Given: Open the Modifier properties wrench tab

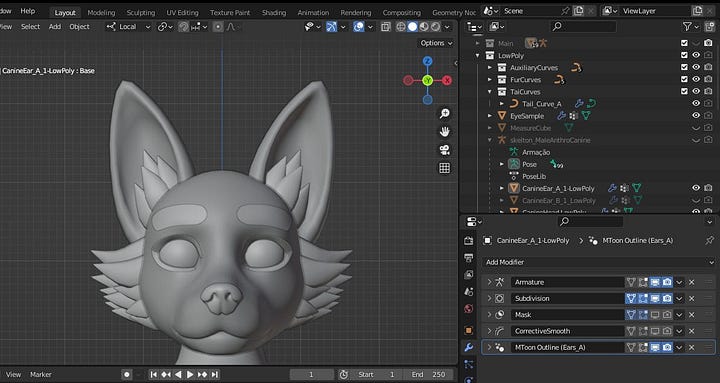Looking at the screenshot, I should 468,347.
